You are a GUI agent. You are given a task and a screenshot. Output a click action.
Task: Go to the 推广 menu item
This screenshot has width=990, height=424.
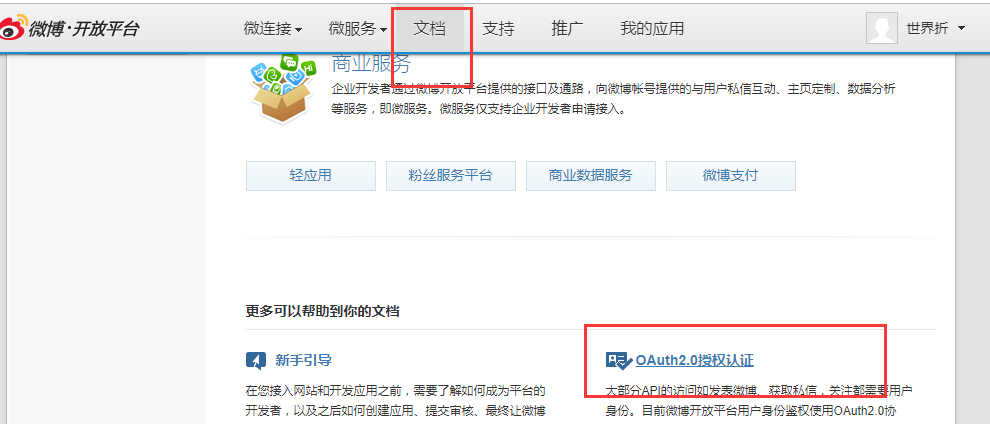click(x=567, y=28)
